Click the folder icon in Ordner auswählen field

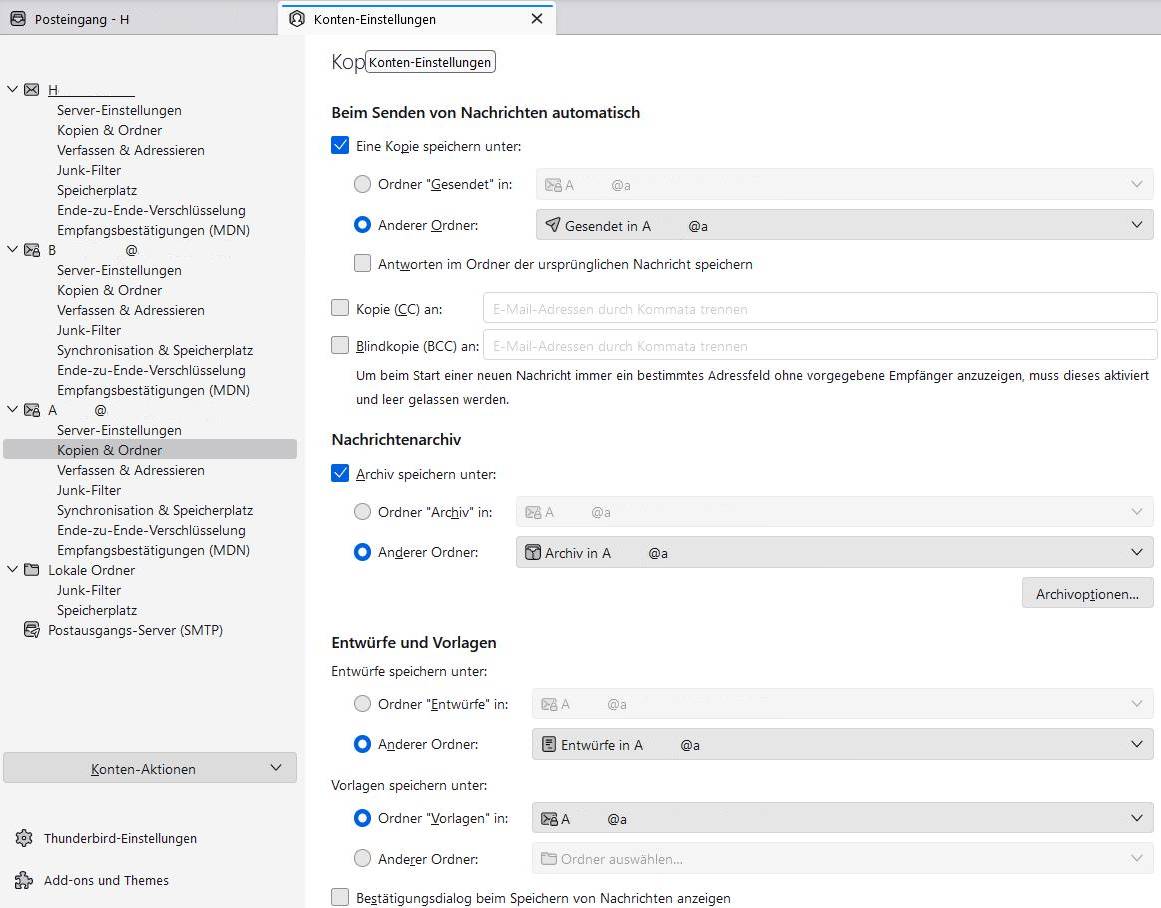tap(549, 858)
